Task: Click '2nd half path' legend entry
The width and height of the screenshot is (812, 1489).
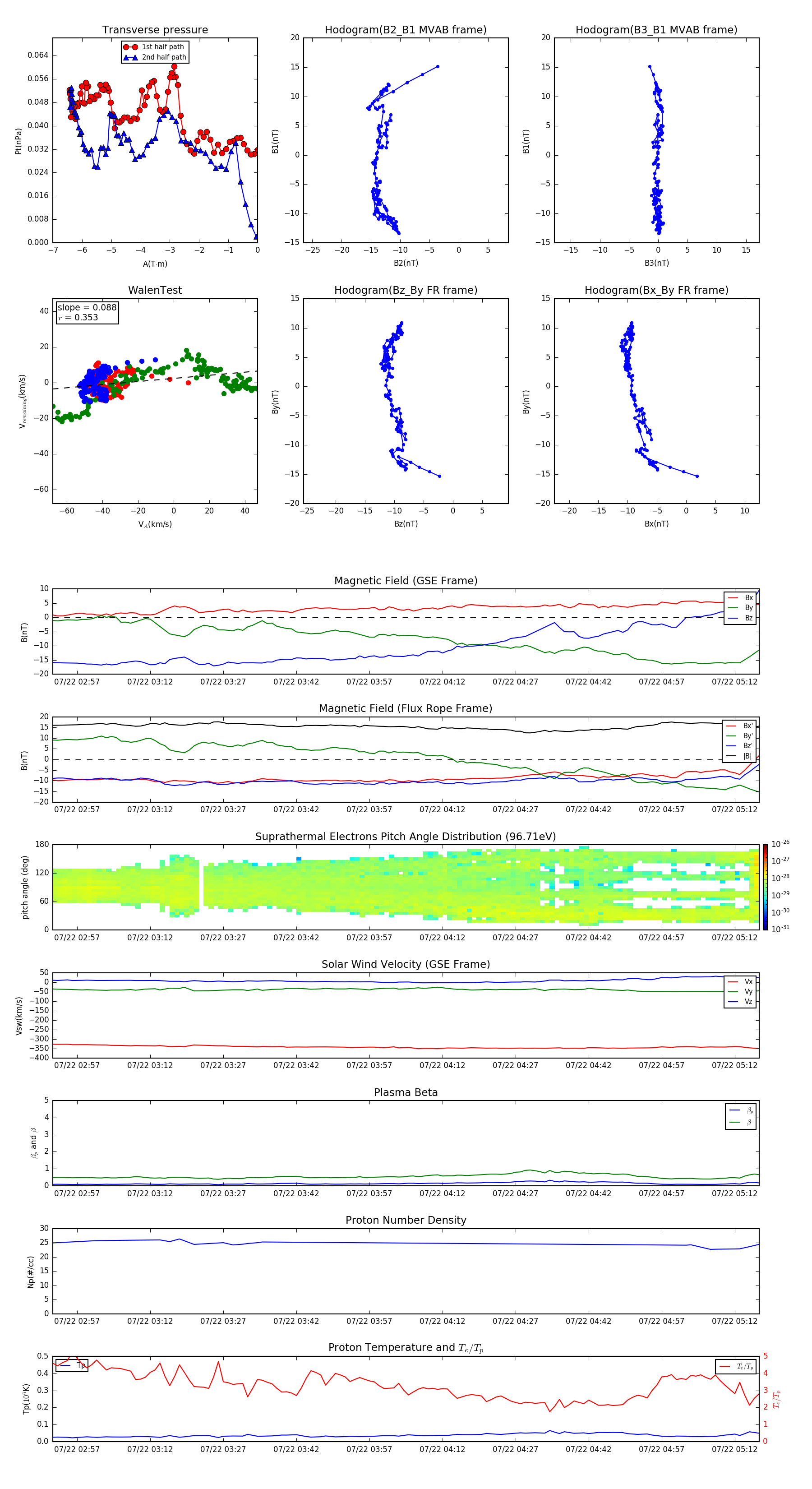Action: (154, 57)
